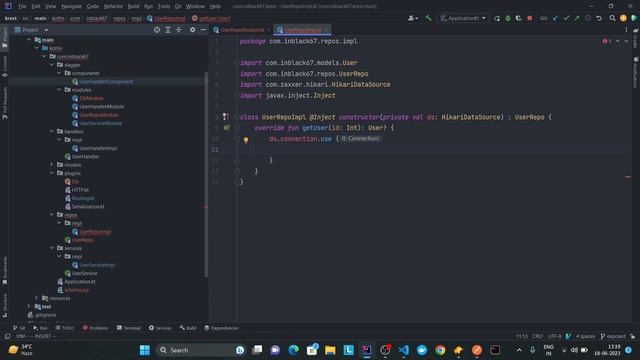Select Serialization.kt in plugins folder

point(88,207)
